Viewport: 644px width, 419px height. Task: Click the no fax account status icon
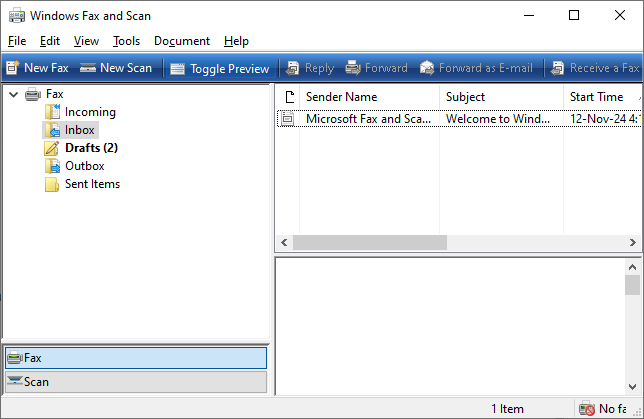[x=586, y=409]
